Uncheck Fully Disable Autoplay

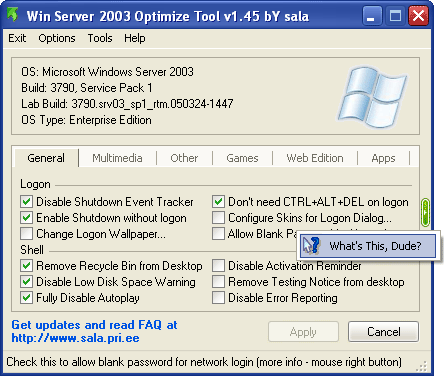26,298
